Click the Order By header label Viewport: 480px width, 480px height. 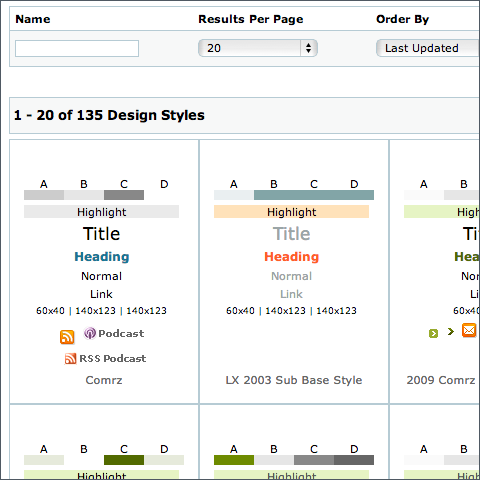402,19
